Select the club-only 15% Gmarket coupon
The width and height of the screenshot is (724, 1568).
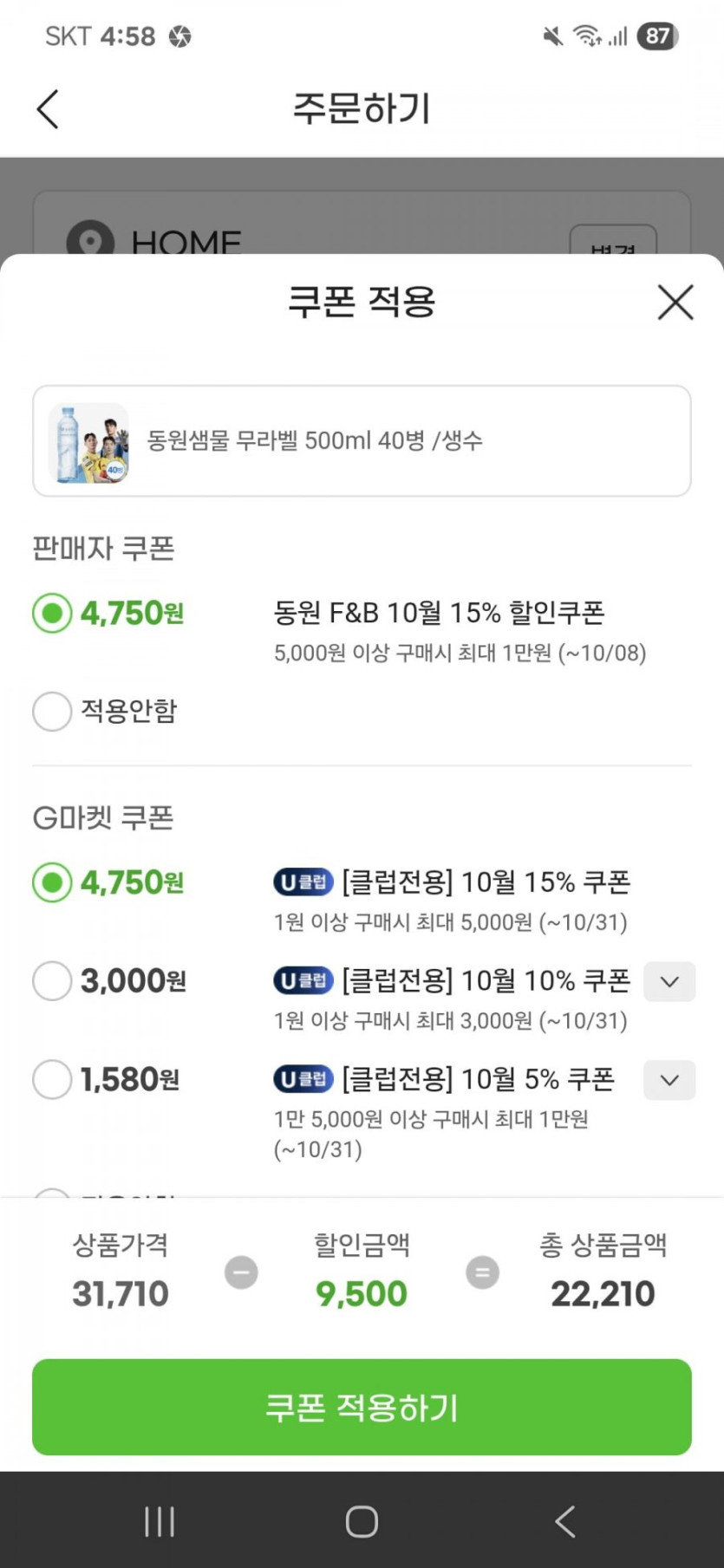click(x=52, y=883)
